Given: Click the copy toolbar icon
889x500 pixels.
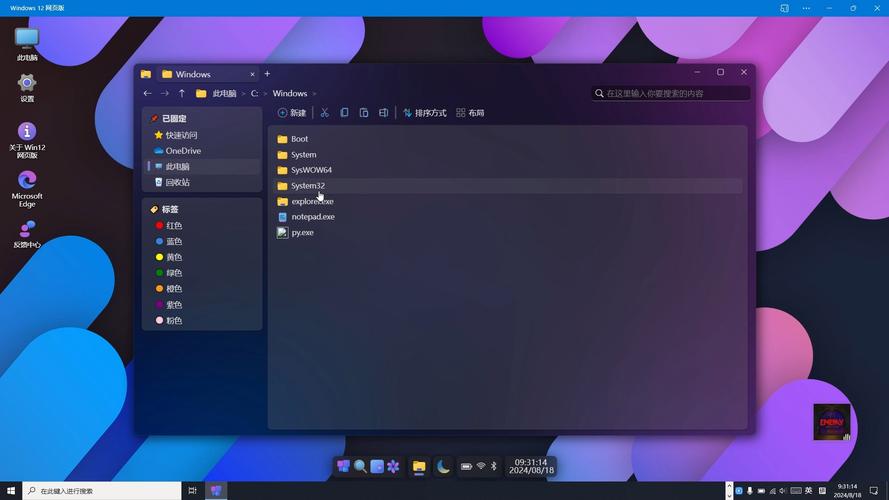Looking at the screenshot, I should [344, 113].
